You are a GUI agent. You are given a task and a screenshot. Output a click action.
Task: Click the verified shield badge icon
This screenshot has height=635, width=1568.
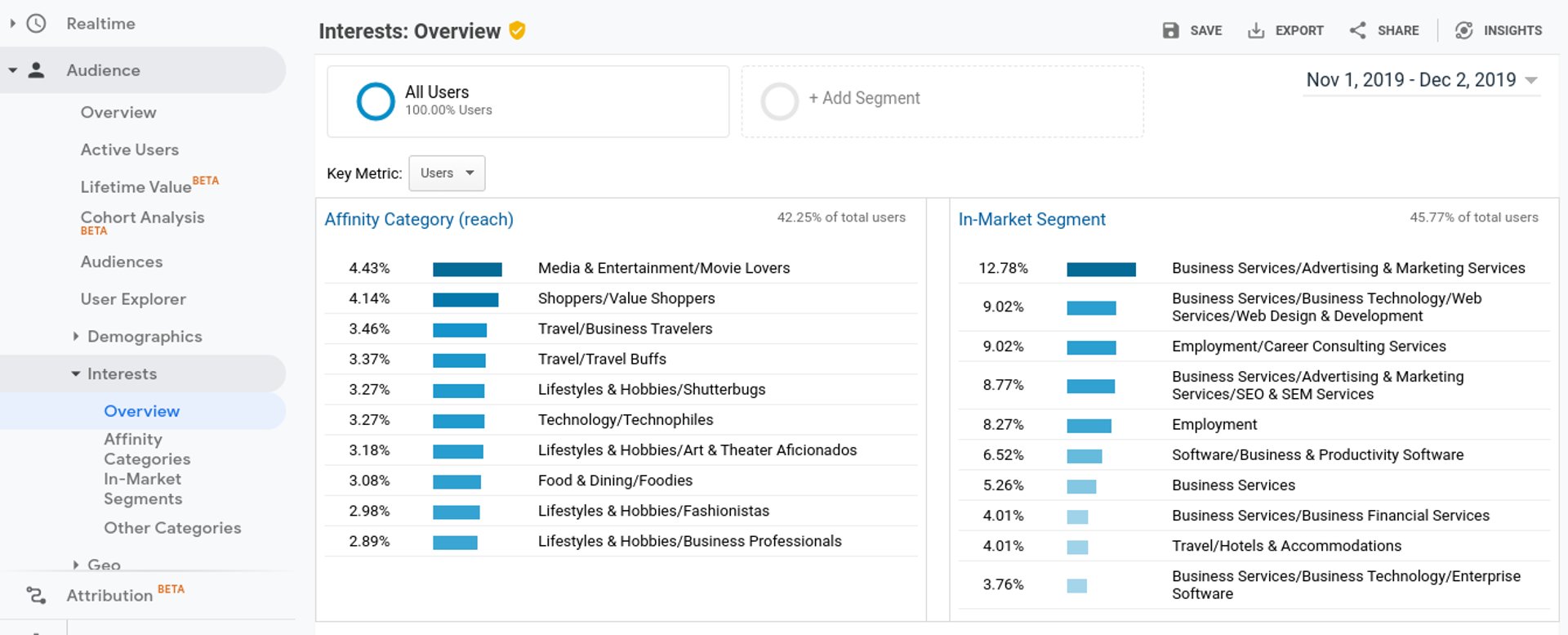[x=517, y=31]
